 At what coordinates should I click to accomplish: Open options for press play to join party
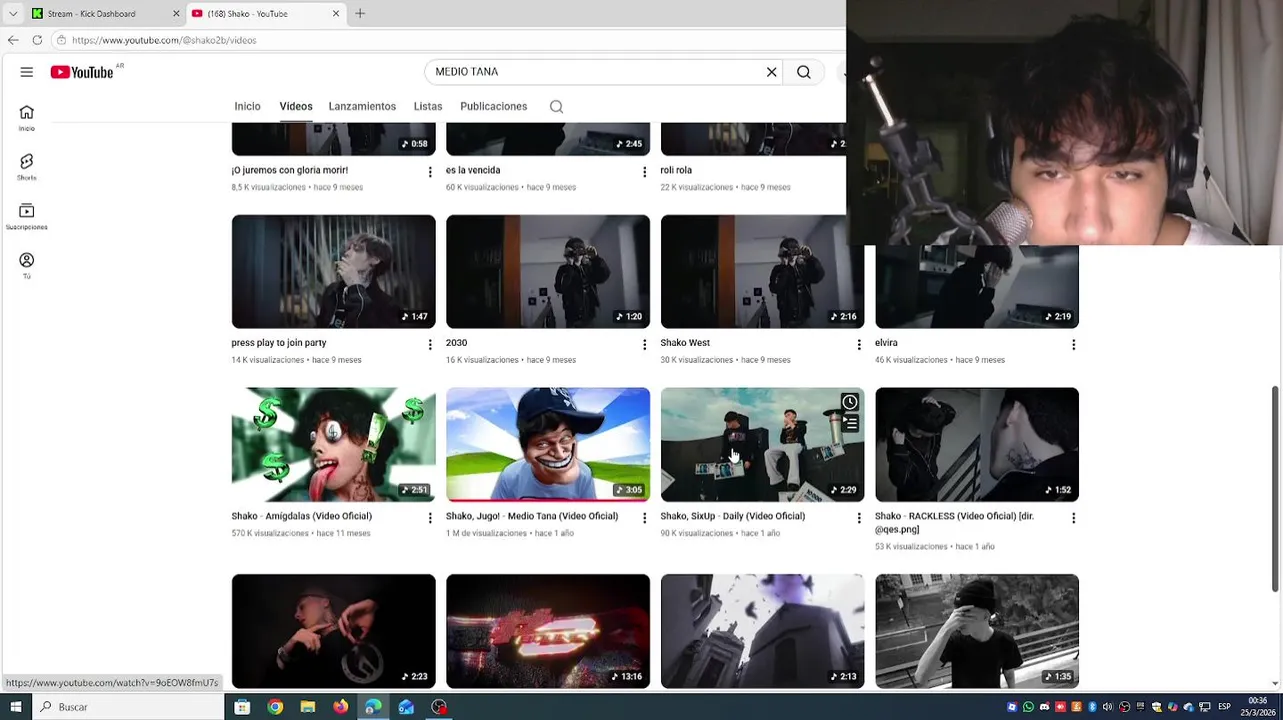pos(430,345)
